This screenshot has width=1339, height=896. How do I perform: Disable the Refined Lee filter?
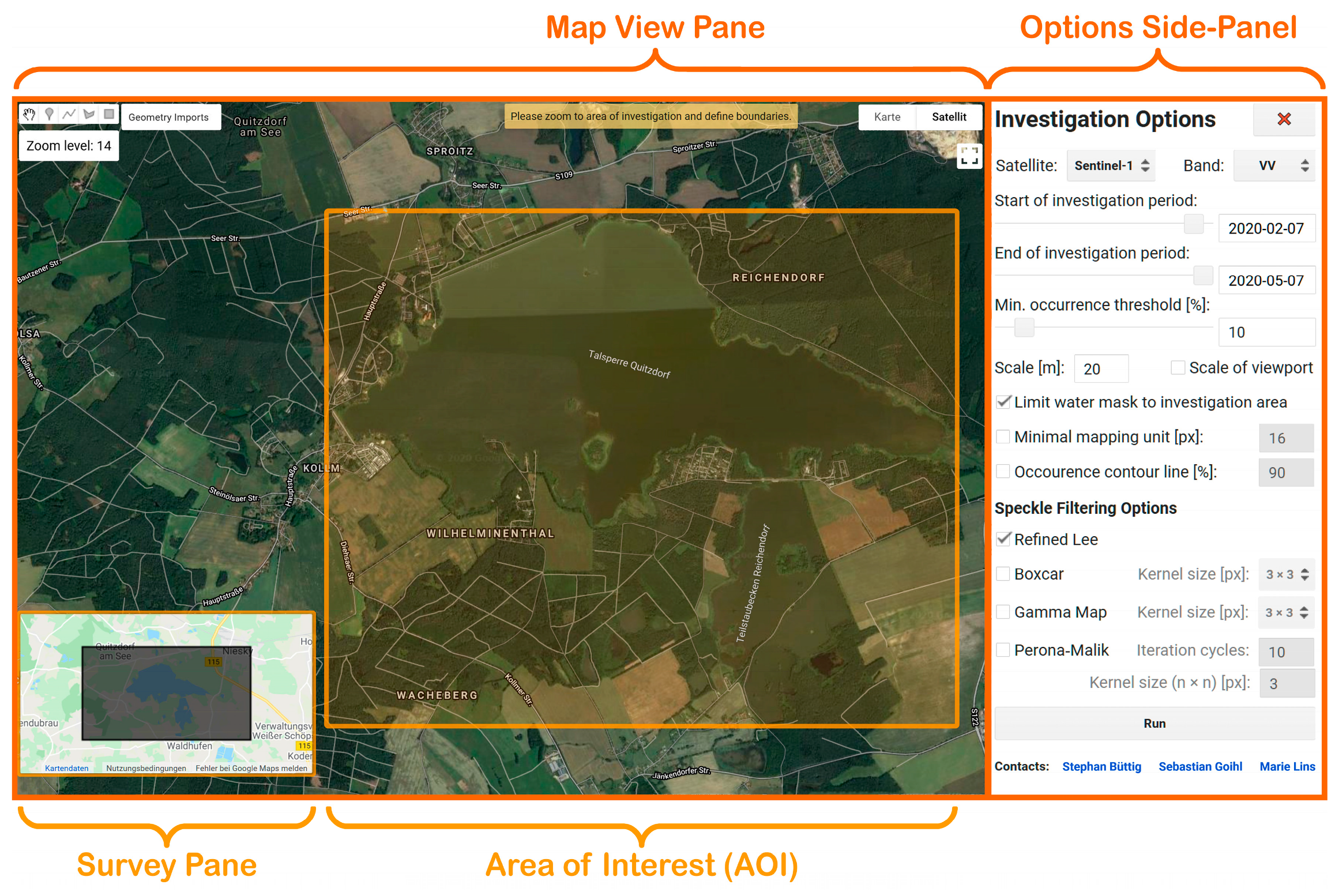pos(1003,539)
